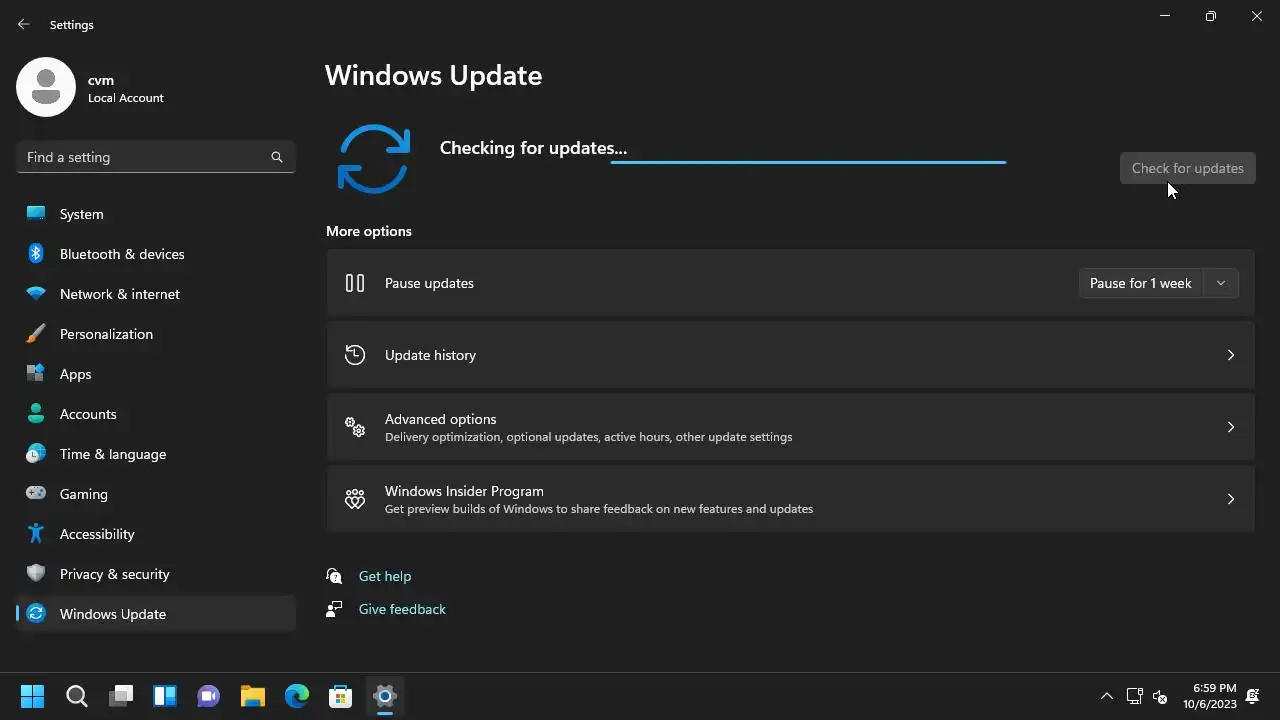Click the Update history chevron arrow
1280x720 pixels.
coord(1231,355)
